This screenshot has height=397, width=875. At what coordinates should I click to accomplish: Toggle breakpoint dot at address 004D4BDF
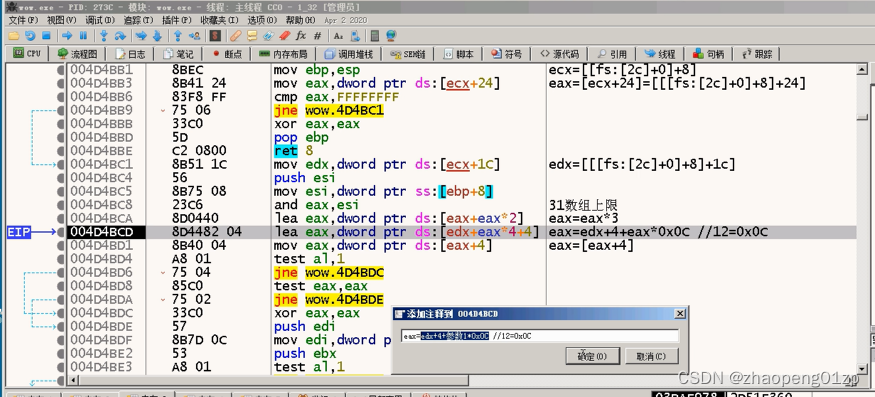coord(60,339)
